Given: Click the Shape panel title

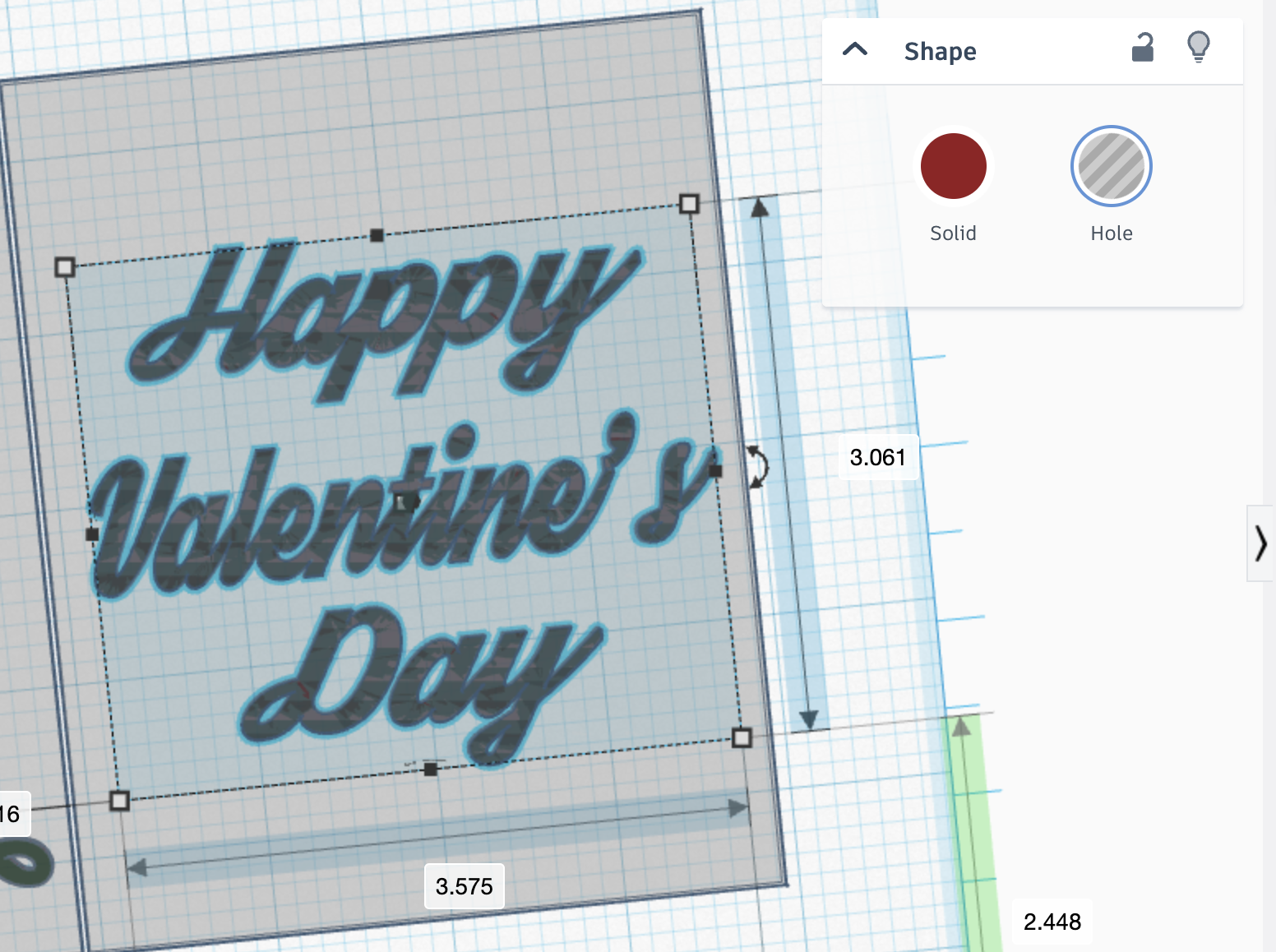Looking at the screenshot, I should click(x=941, y=51).
